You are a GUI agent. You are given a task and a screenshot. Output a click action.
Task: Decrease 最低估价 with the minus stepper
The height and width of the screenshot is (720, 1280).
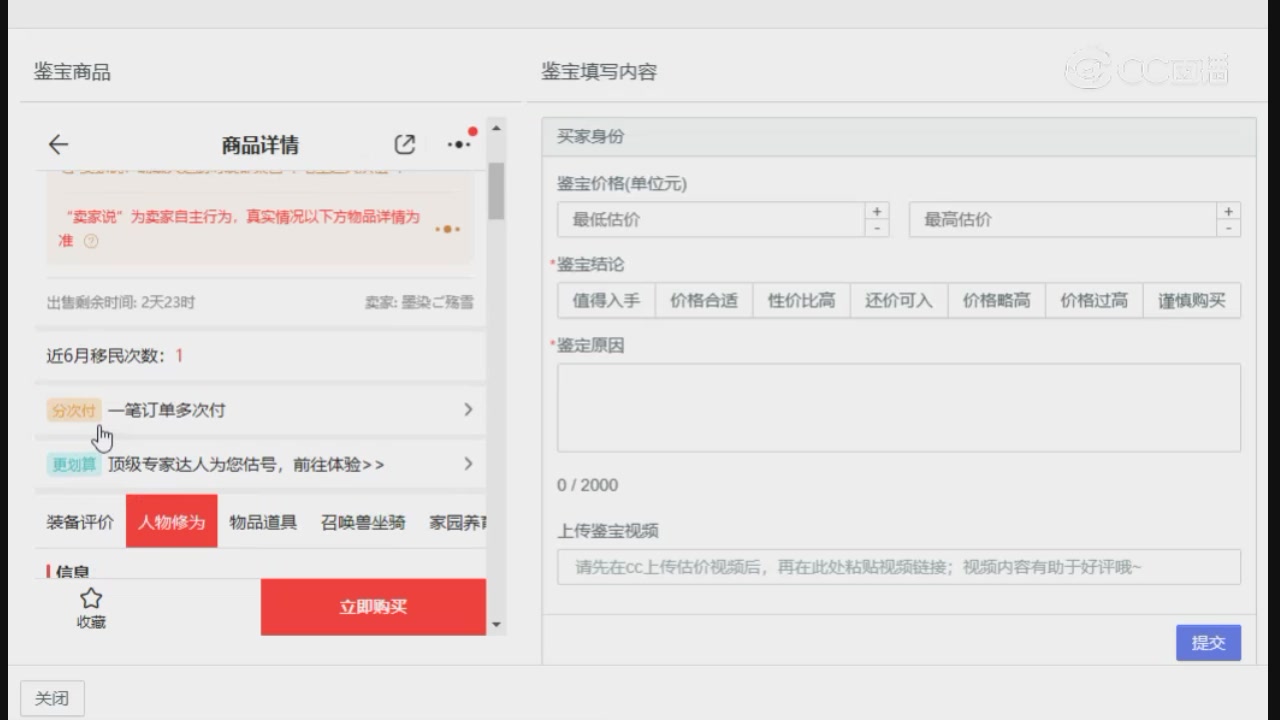[877, 228]
